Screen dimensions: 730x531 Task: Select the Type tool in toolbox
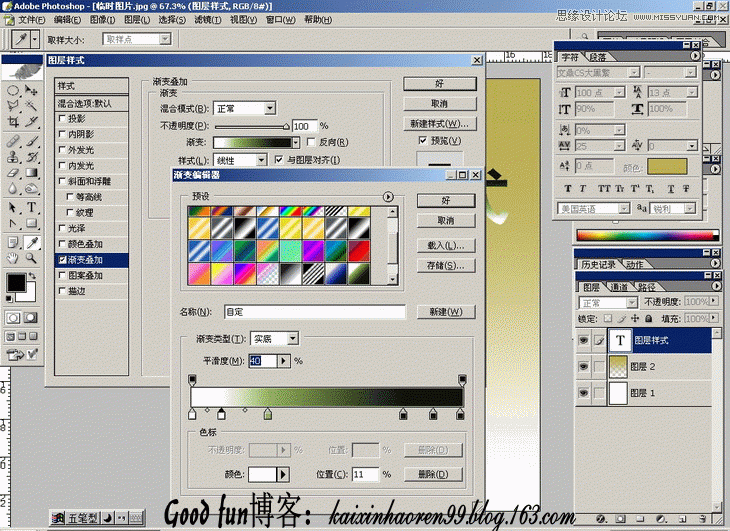pos(31,207)
